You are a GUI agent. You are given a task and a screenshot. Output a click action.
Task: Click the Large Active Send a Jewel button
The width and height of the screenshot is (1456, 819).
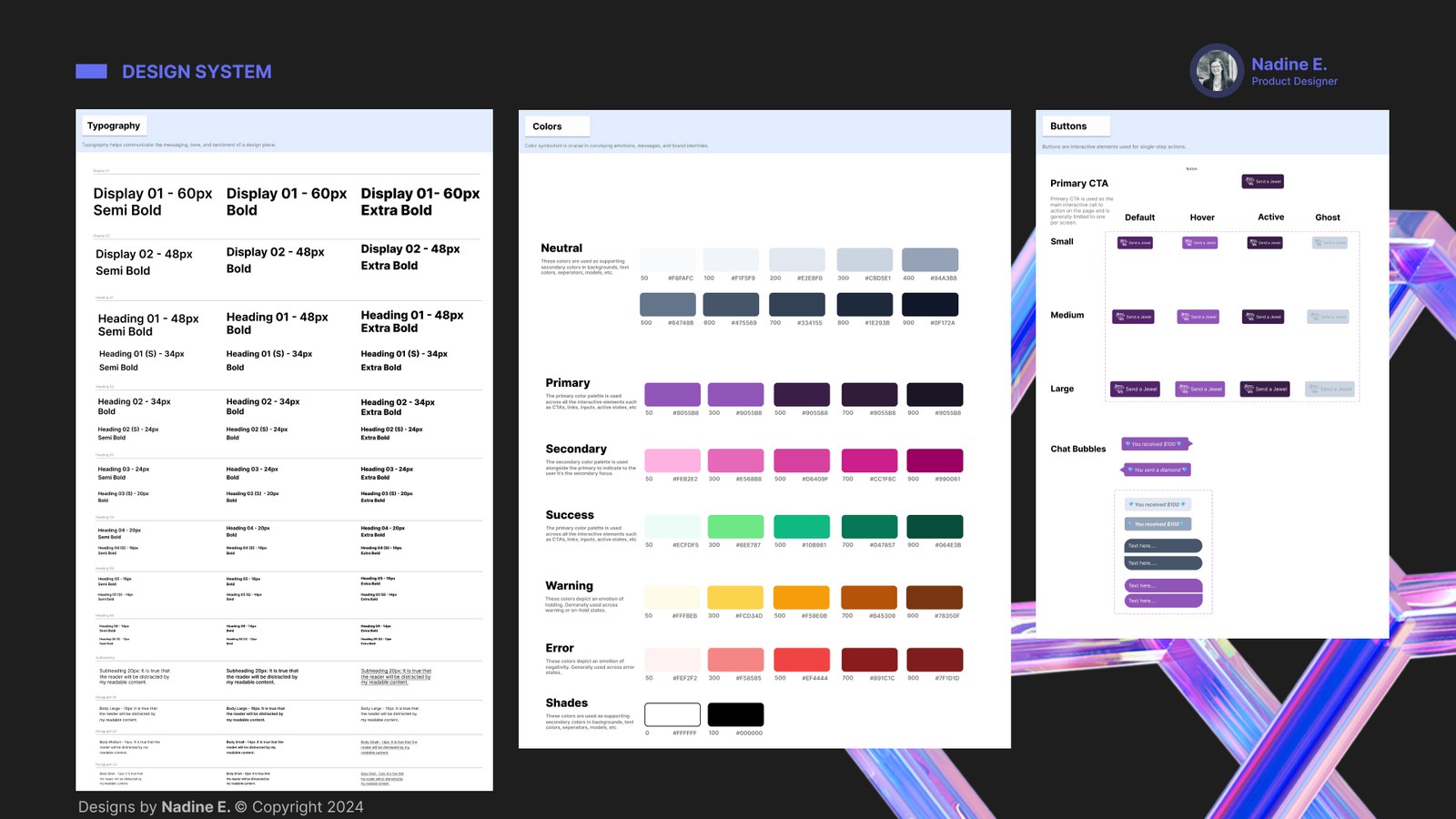point(1265,389)
